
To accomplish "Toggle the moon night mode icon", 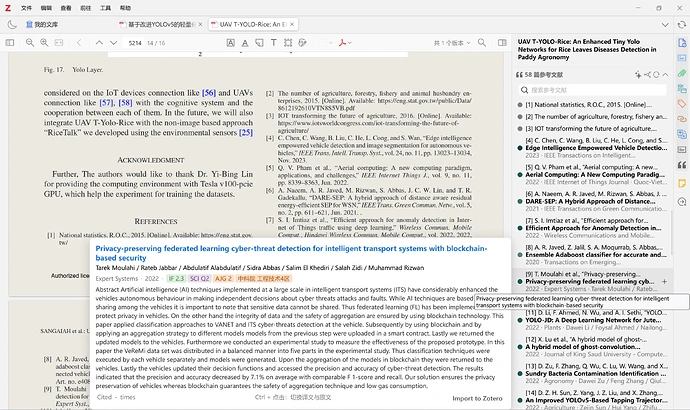I will 12,24.
